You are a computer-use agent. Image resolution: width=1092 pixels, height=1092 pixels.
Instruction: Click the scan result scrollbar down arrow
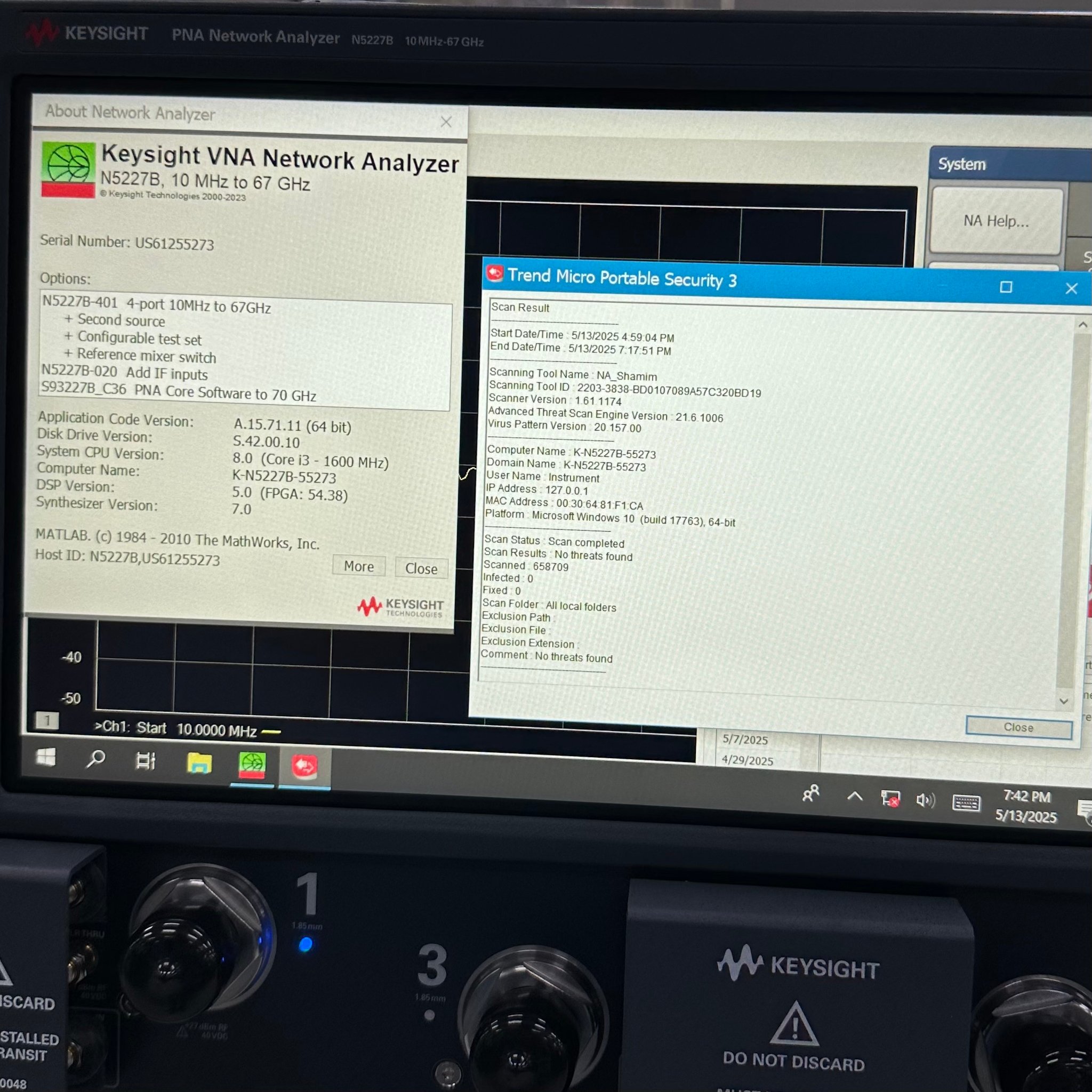tap(1064, 702)
